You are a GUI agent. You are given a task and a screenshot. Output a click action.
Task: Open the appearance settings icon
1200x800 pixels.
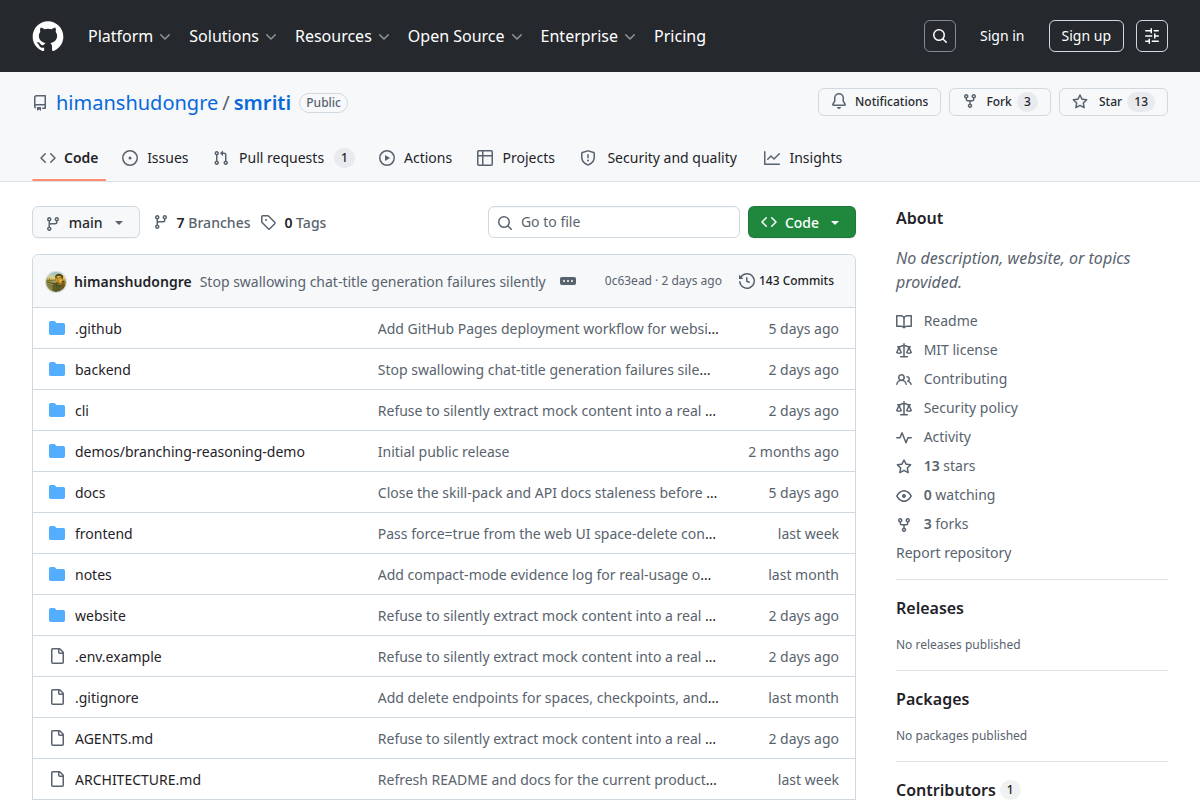pyautogui.click(x=1152, y=36)
